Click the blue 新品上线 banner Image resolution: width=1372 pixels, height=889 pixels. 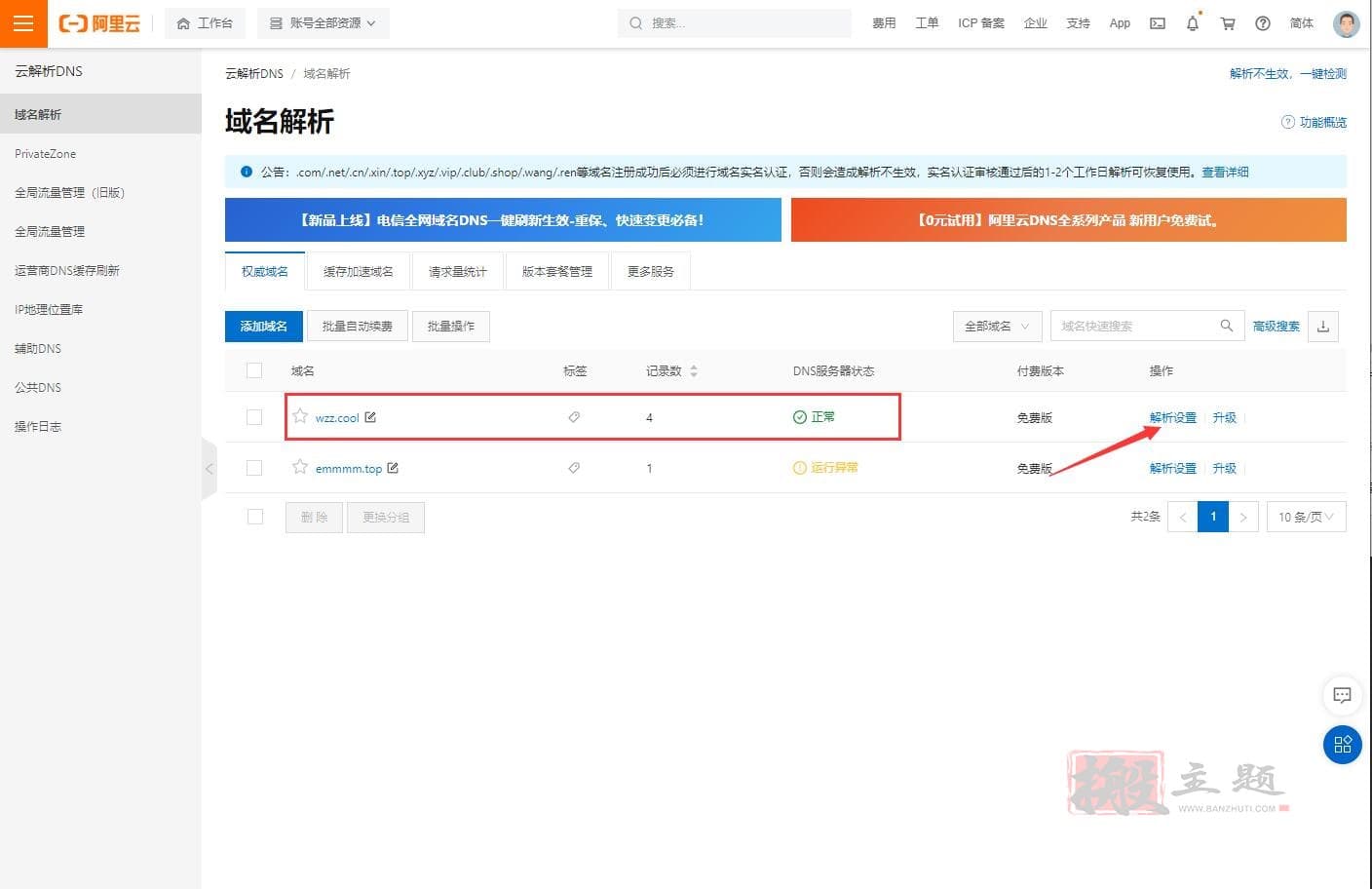tap(503, 219)
